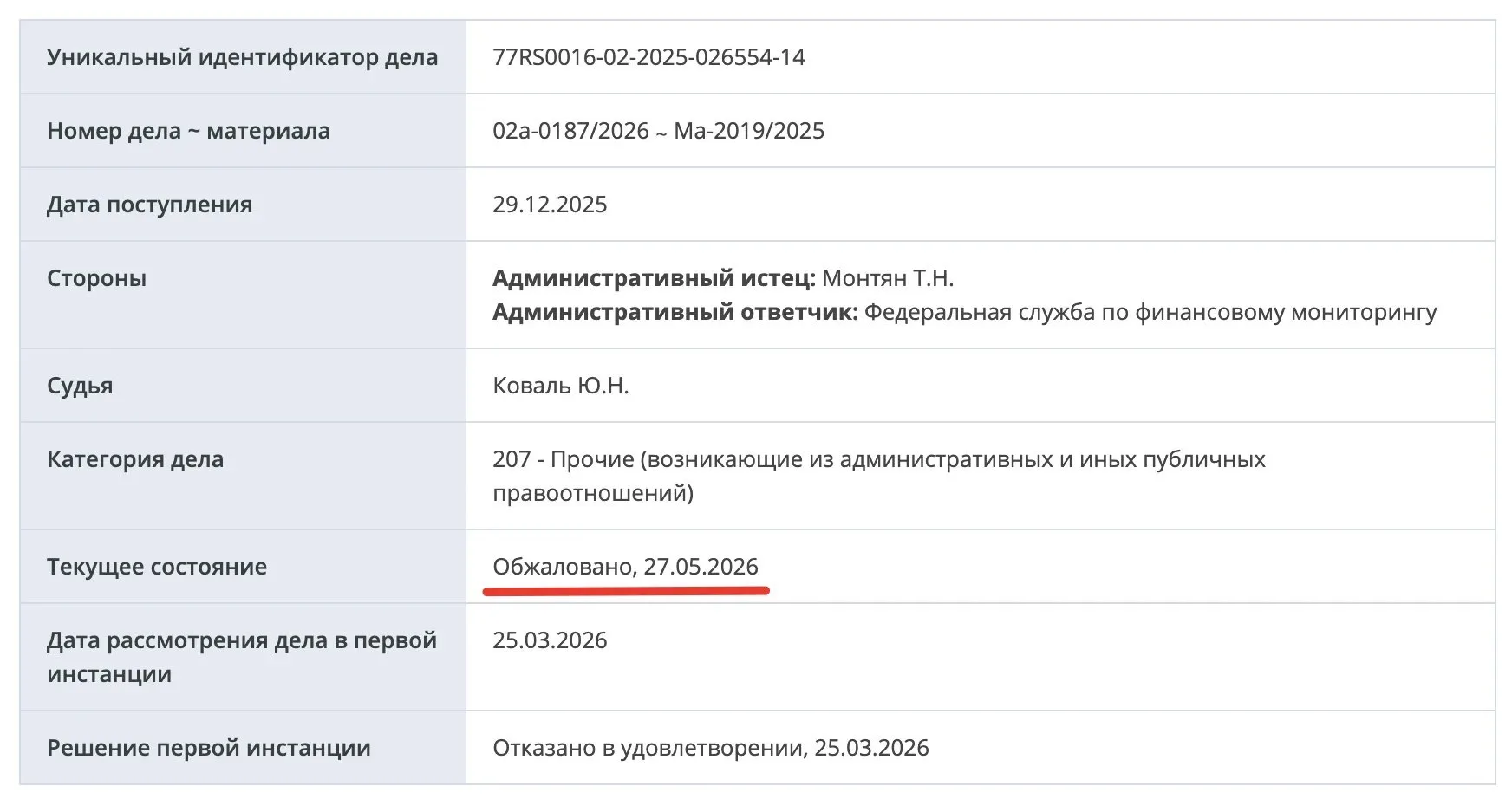Click Федеральная служба по финансовому мониторингу text

[1150, 312]
